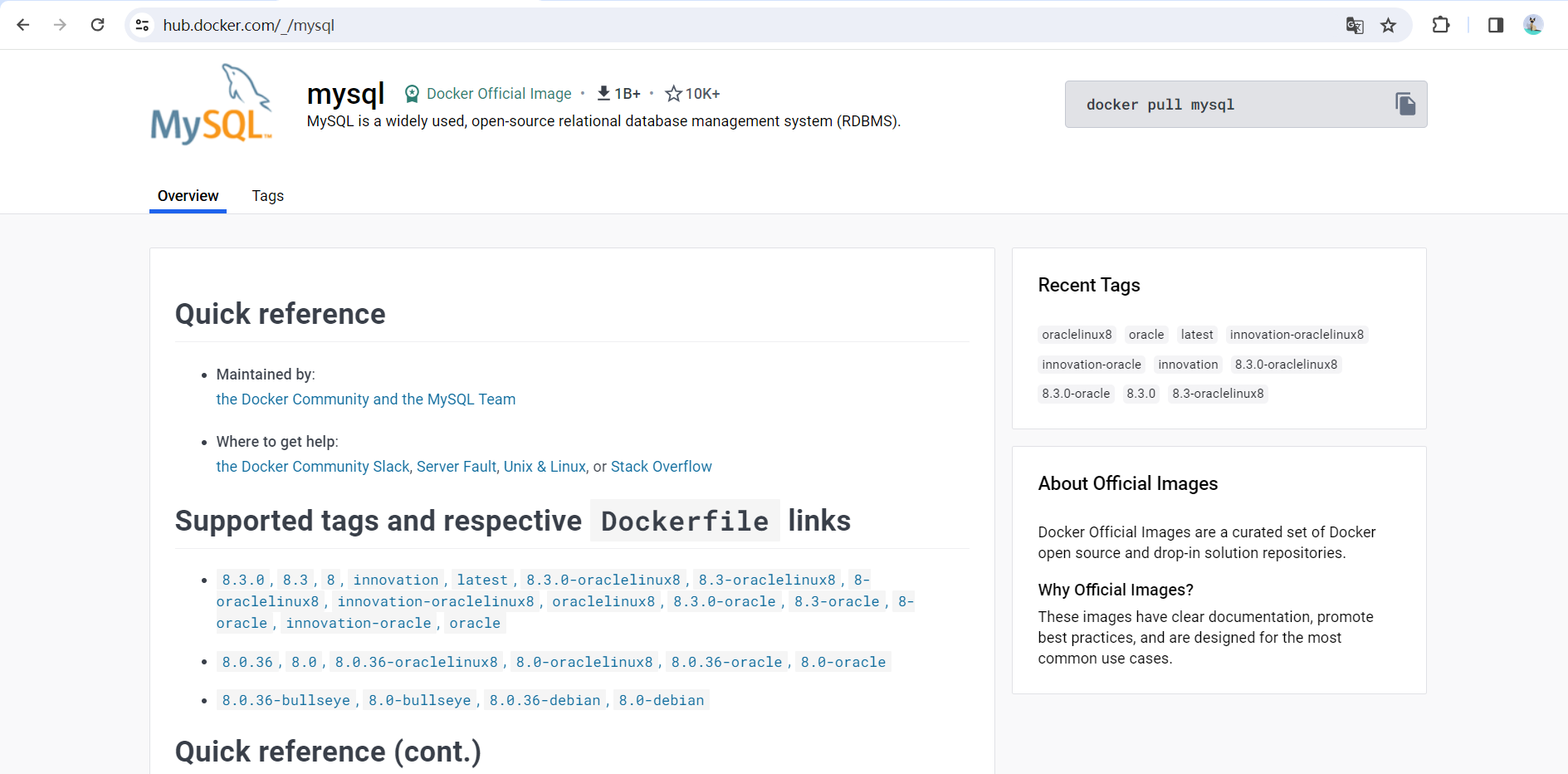The height and width of the screenshot is (774, 1568).
Task: Open the innovation Dockerfile tag link
Action: tap(396, 580)
